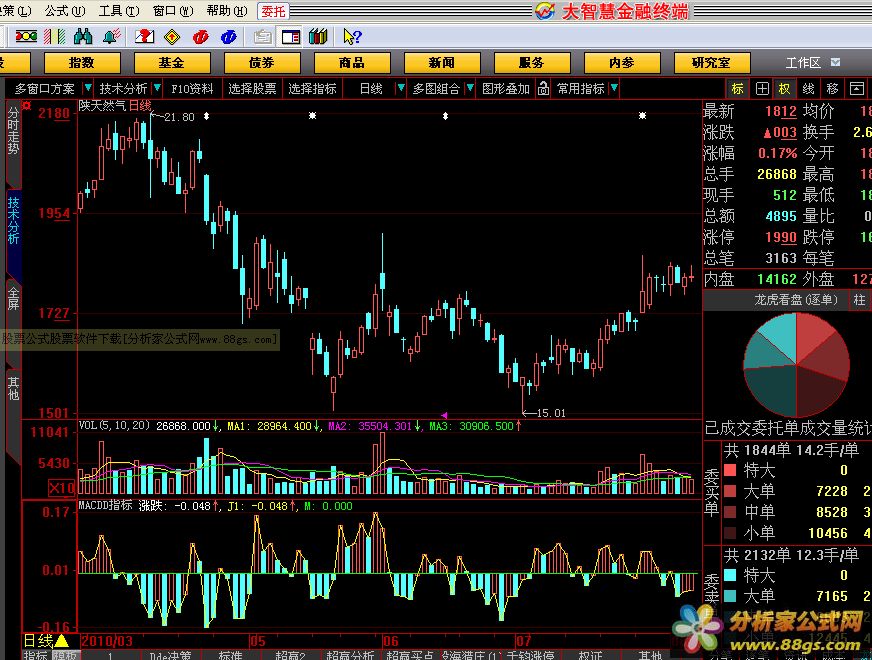Click the first diamond marker atop price chart

(x=206, y=116)
